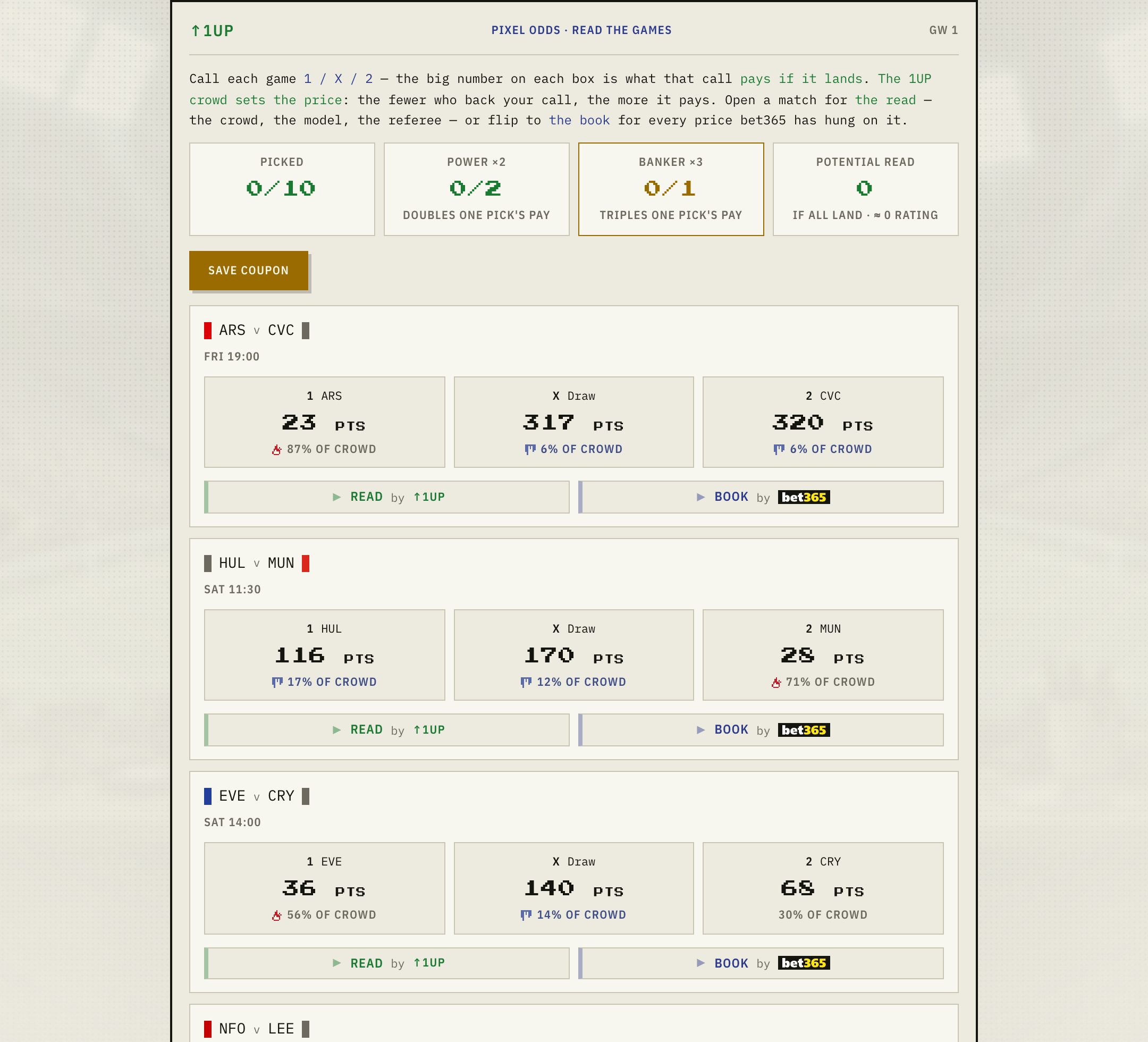Click flame icon beside 87% of crowd
This screenshot has width=1148, height=1042.
[x=277, y=450]
